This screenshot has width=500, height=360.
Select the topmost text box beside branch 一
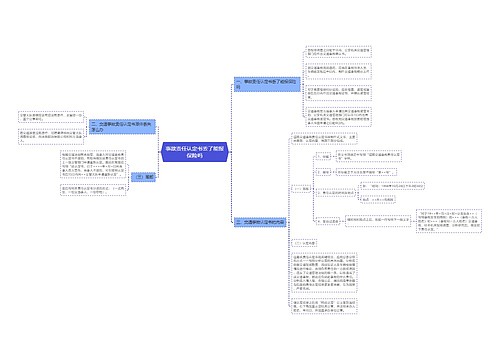tap(338, 52)
